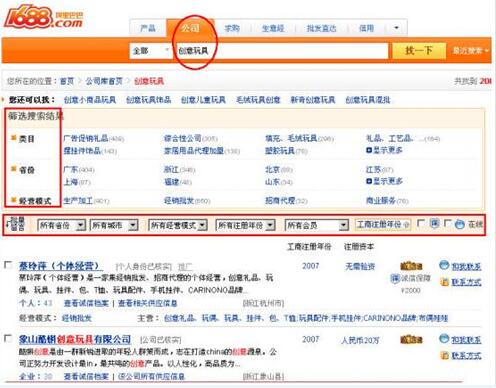The width and height of the screenshot is (496, 388).
Task: Go to 公司库首页 in the breadcrumb
Action: point(104,81)
